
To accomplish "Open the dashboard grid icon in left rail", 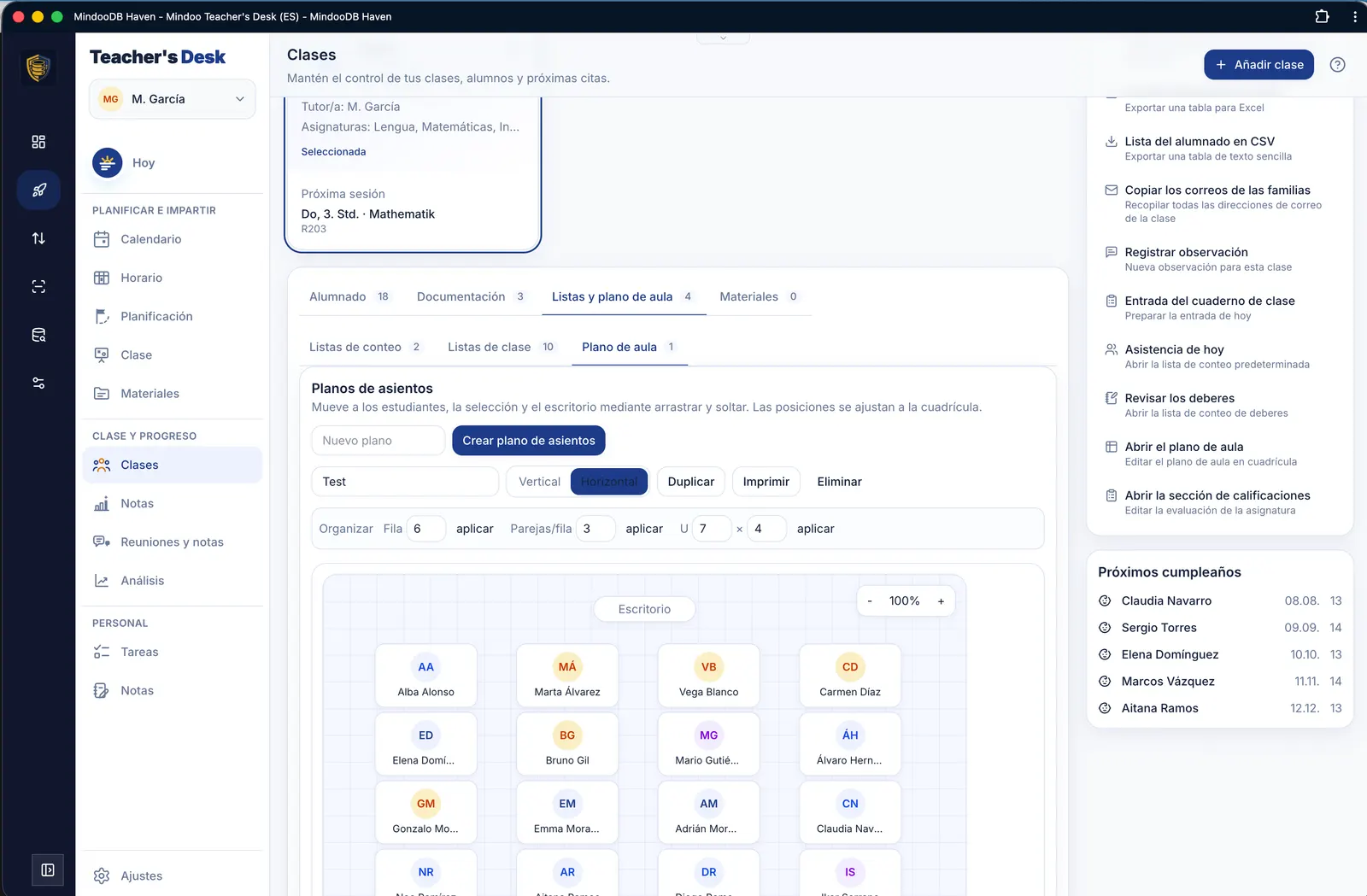I will [x=38, y=142].
